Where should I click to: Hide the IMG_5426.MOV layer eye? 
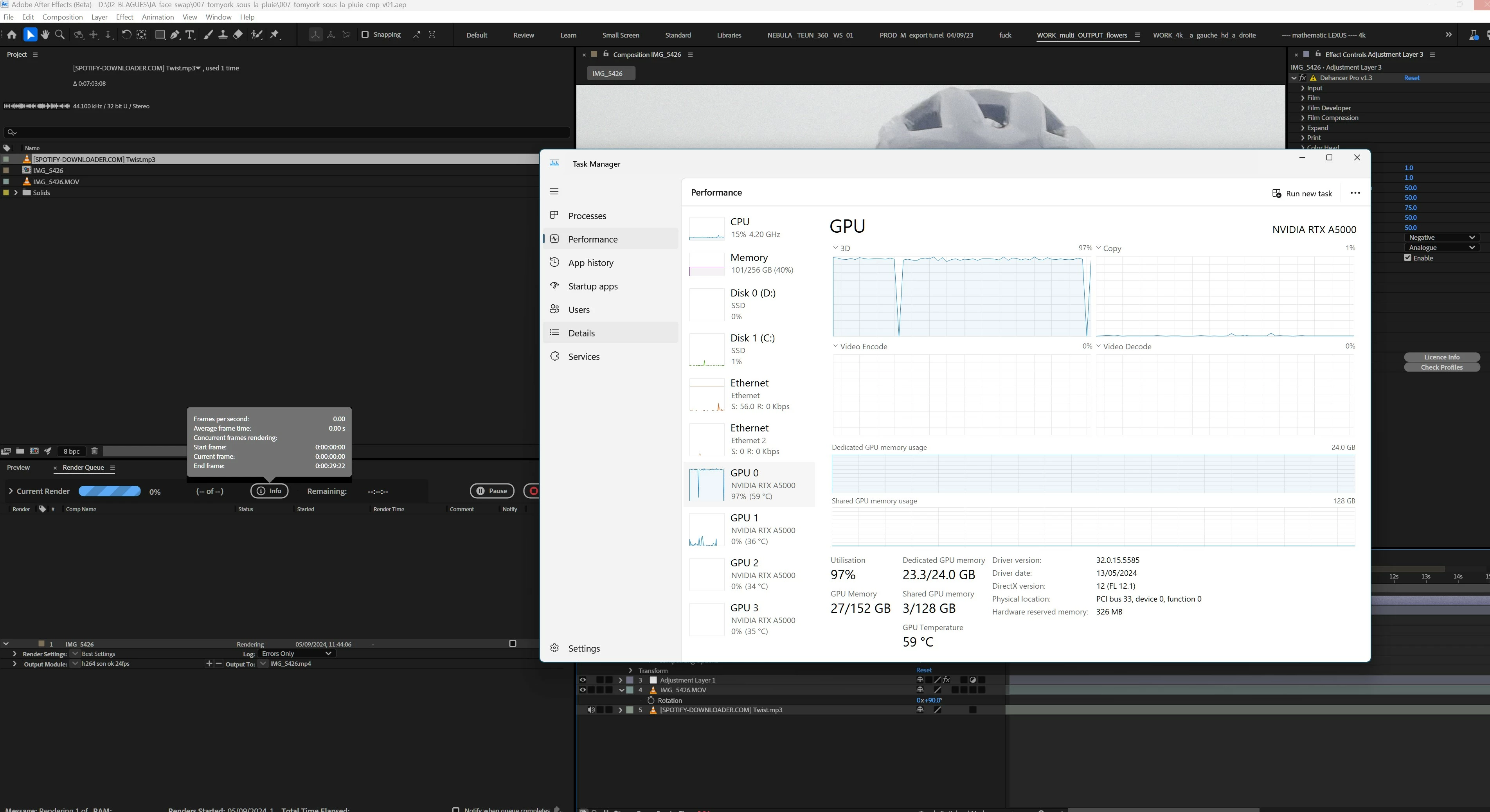583,690
